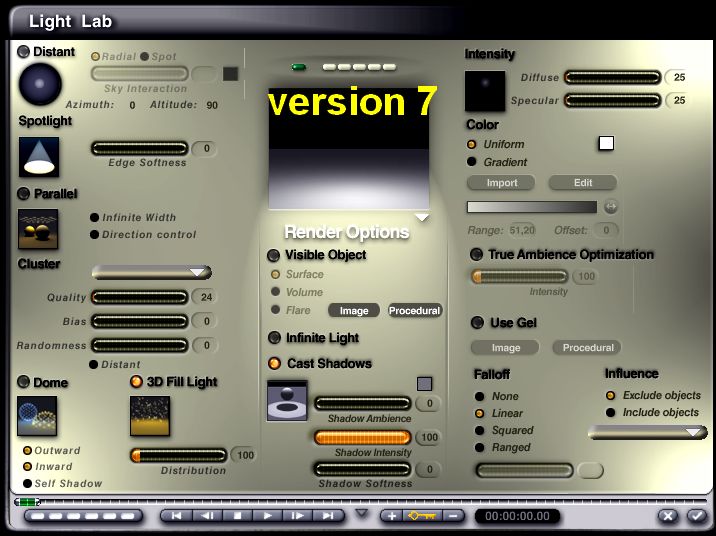Step back one frame
The image size is (716, 536).
207,516
